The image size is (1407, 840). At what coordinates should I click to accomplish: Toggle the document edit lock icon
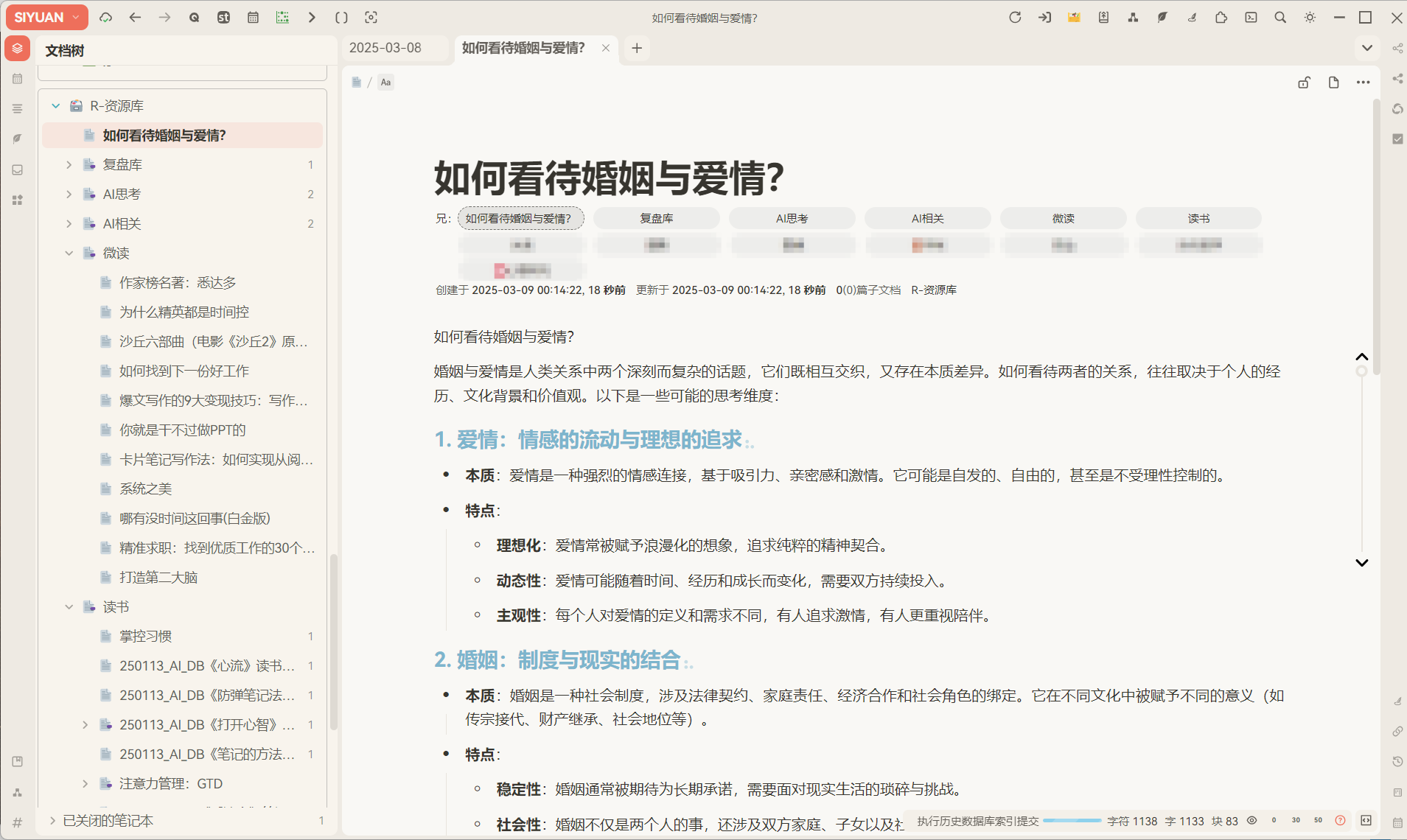[1304, 83]
